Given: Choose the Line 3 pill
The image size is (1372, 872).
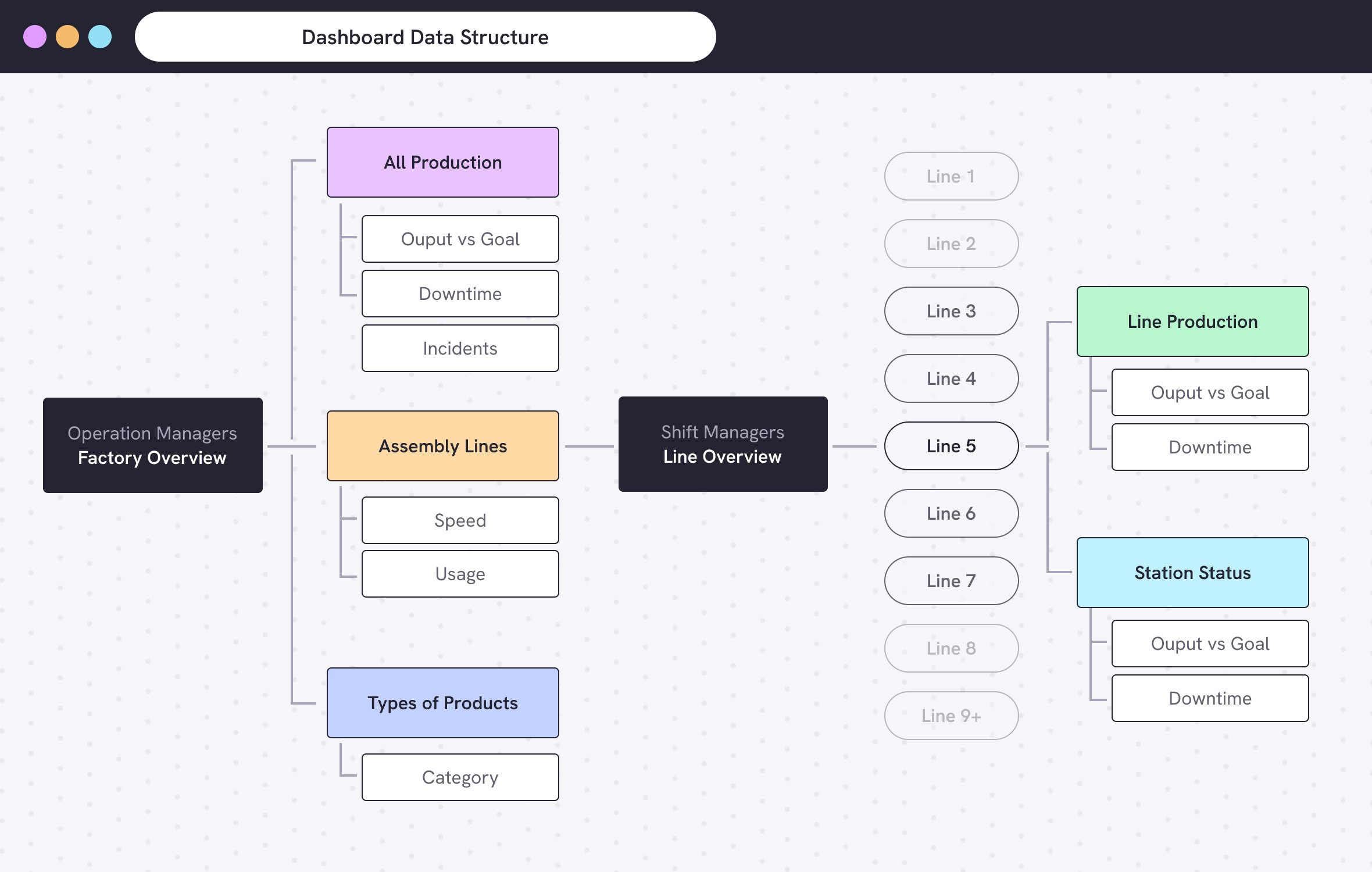Looking at the screenshot, I should [951, 311].
